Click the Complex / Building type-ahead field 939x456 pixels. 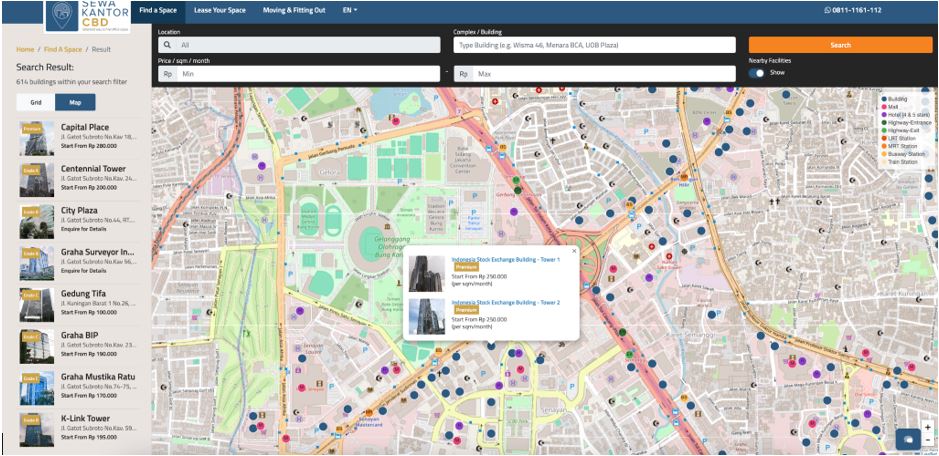coord(595,45)
